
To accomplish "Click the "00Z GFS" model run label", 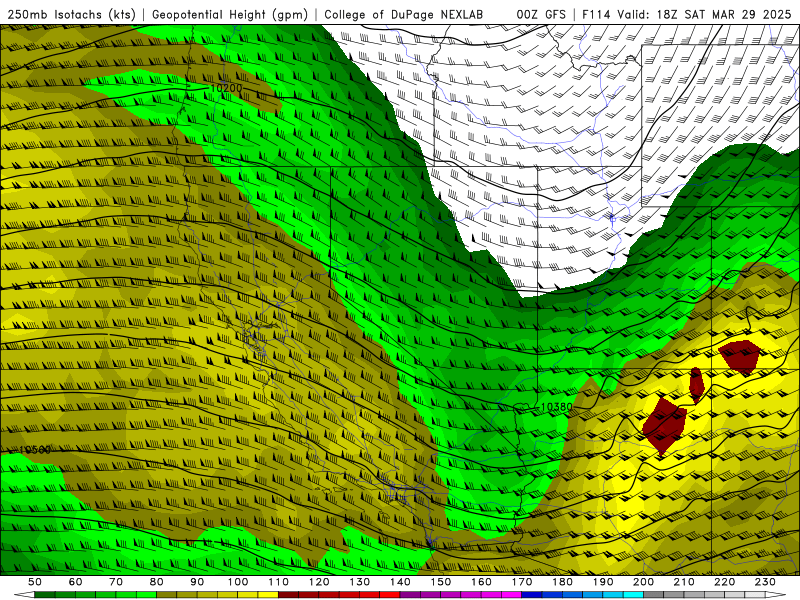I will point(541,14).
